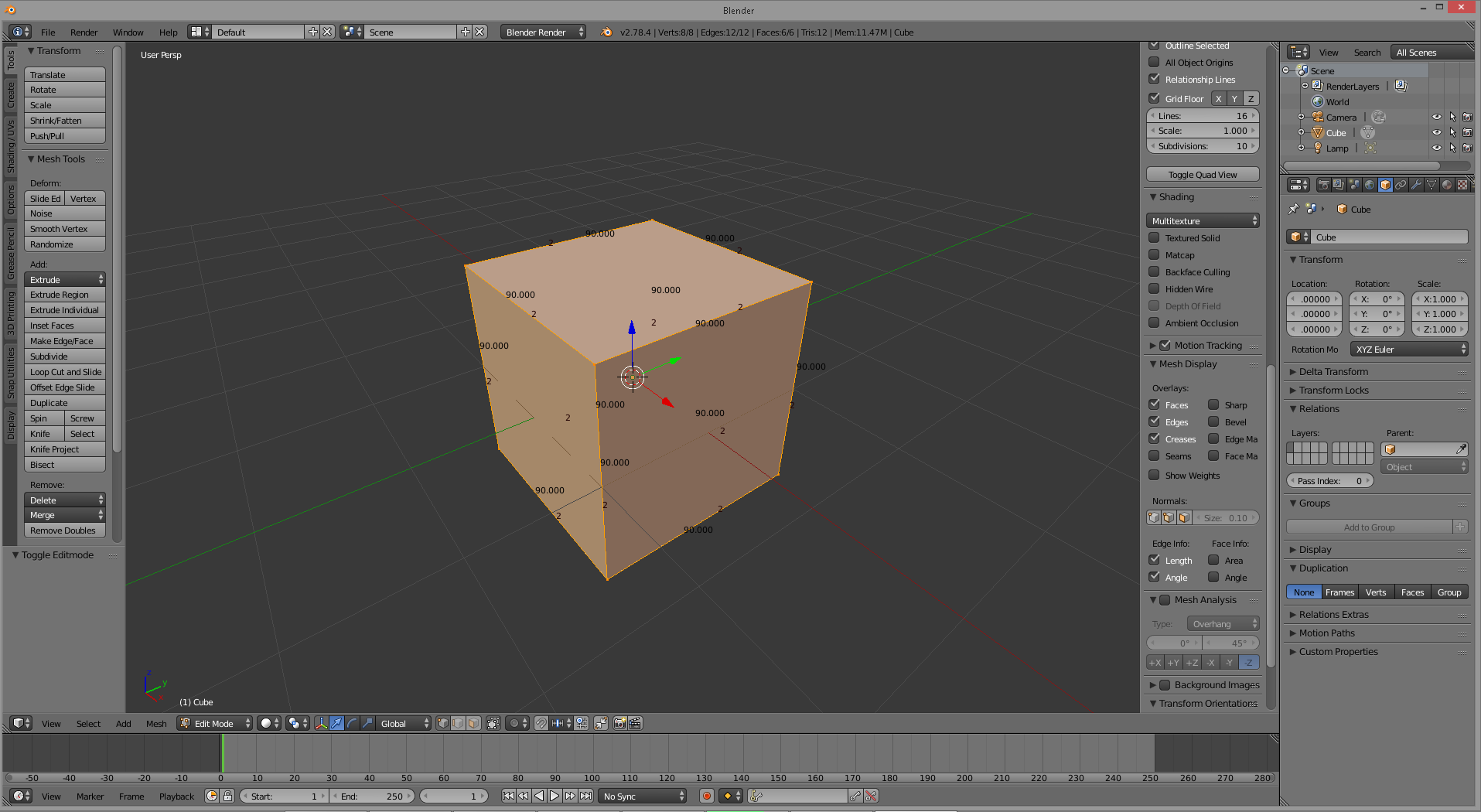This screenshot has width=1481, height=812.
Task: Open the World properties tab globe icon
Action: 1370,185
